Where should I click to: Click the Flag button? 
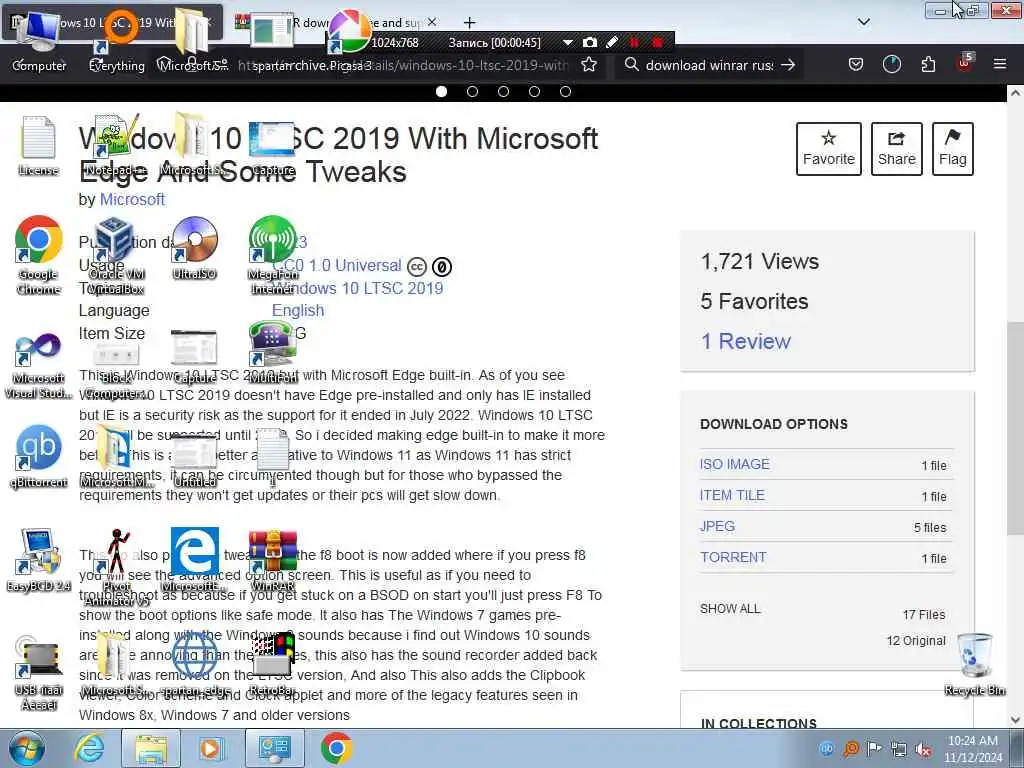click(x=953, y=149)
